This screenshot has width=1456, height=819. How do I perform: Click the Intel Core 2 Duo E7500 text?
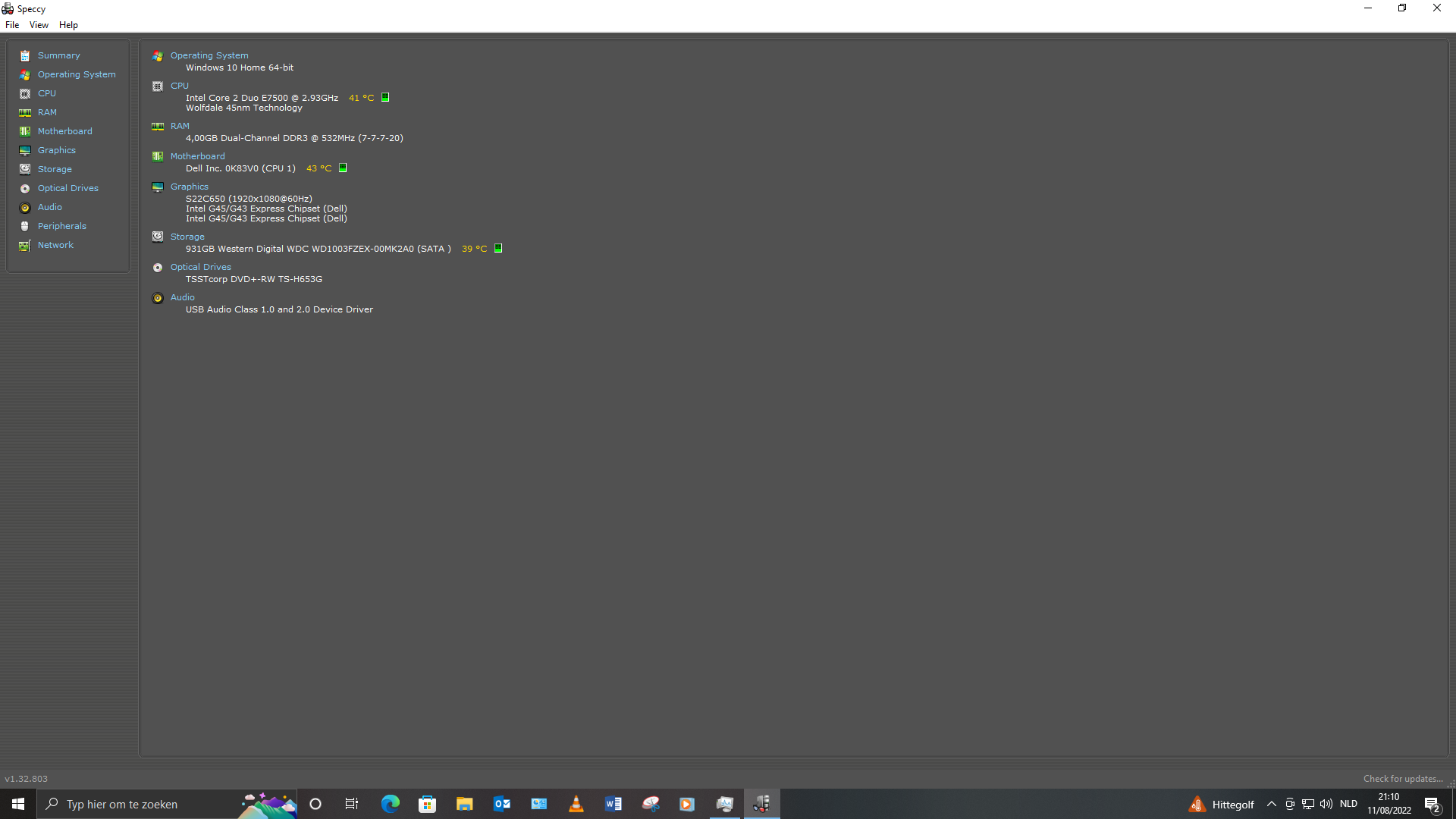point(262,98)
